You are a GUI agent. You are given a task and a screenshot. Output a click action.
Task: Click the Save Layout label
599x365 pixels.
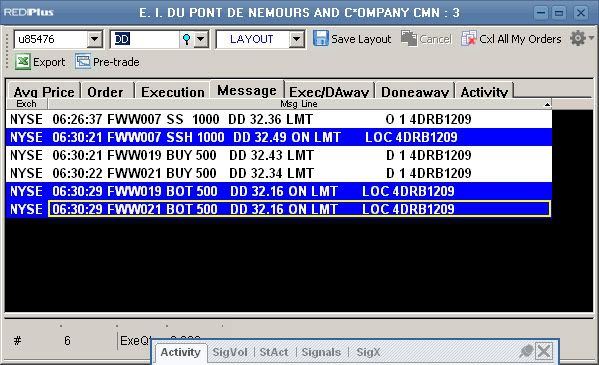coord(361,39)
